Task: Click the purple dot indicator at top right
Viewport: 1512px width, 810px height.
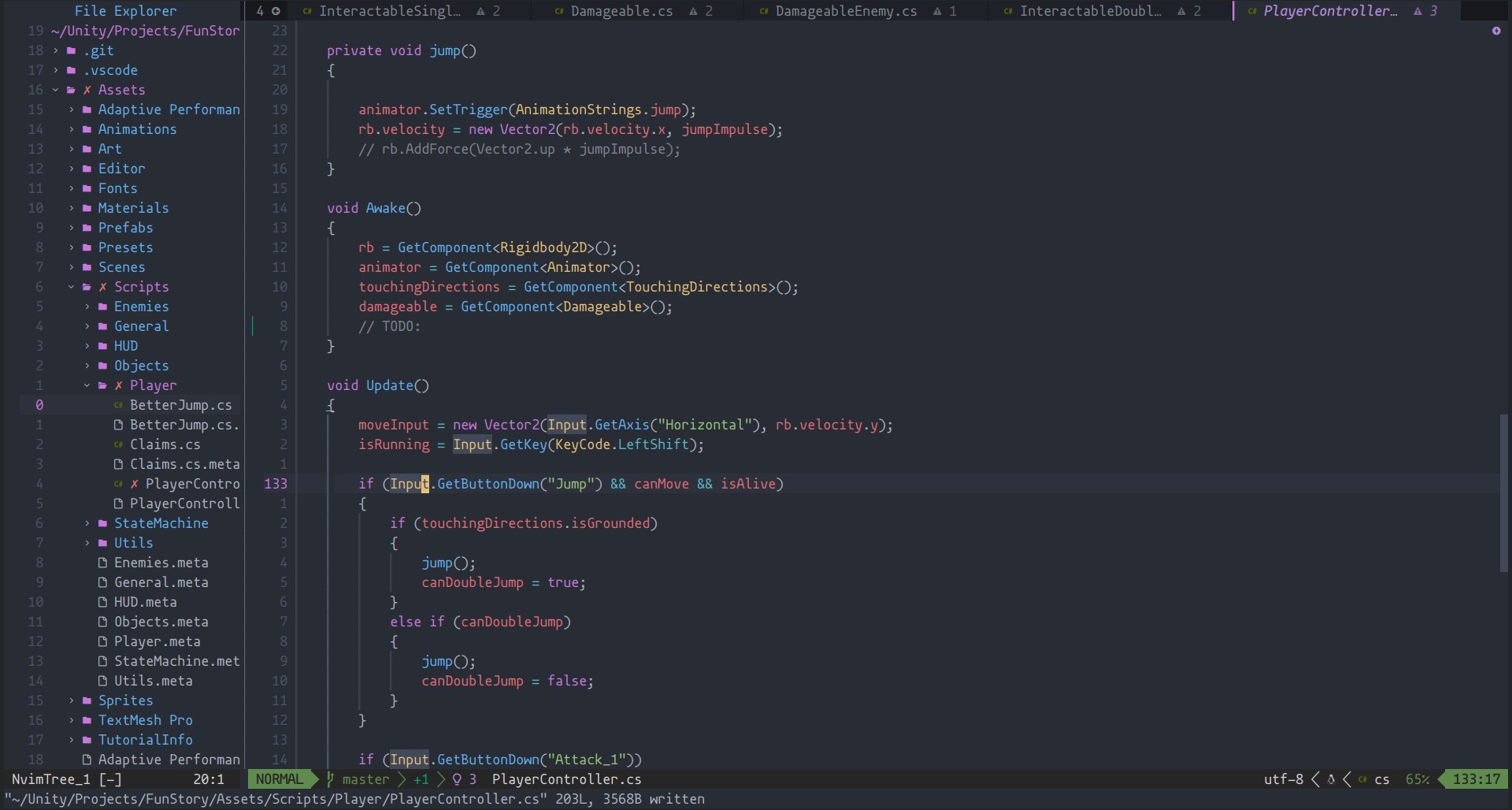Action: point(1495,31)
